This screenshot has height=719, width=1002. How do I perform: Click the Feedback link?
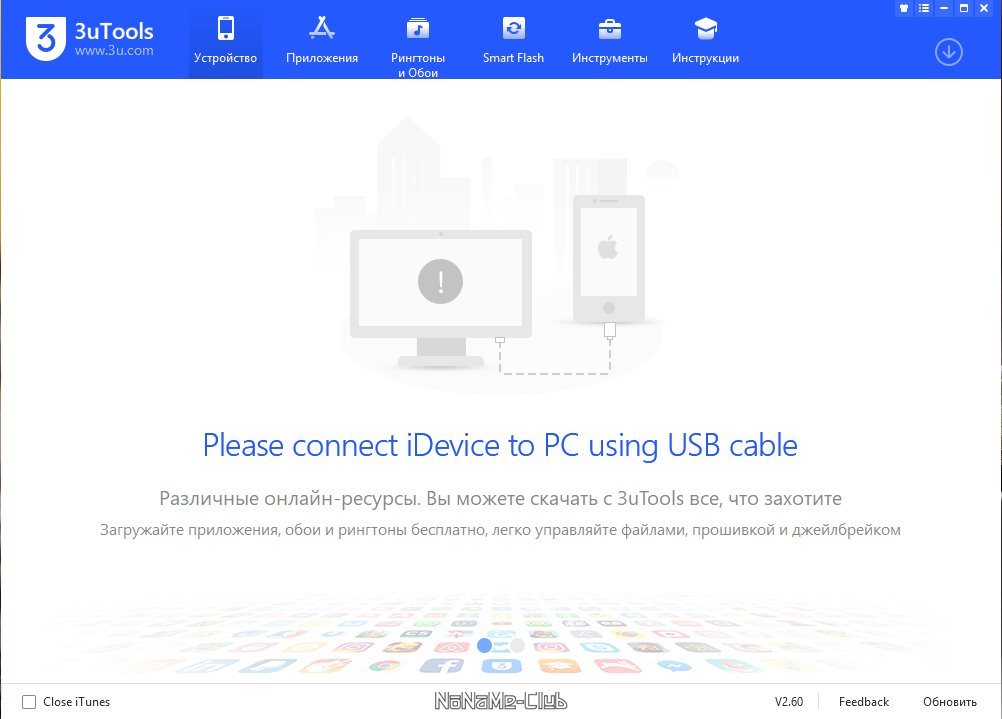click(863, 702)
